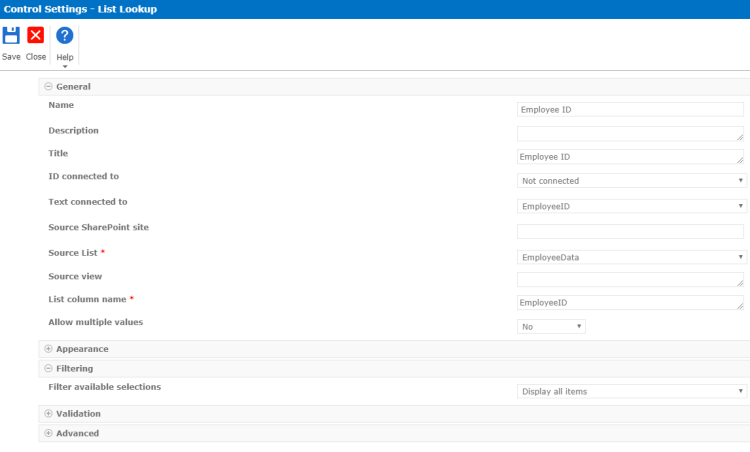Click the List column name field
Screen dimensions: 750x452
(x=630, y=303)
